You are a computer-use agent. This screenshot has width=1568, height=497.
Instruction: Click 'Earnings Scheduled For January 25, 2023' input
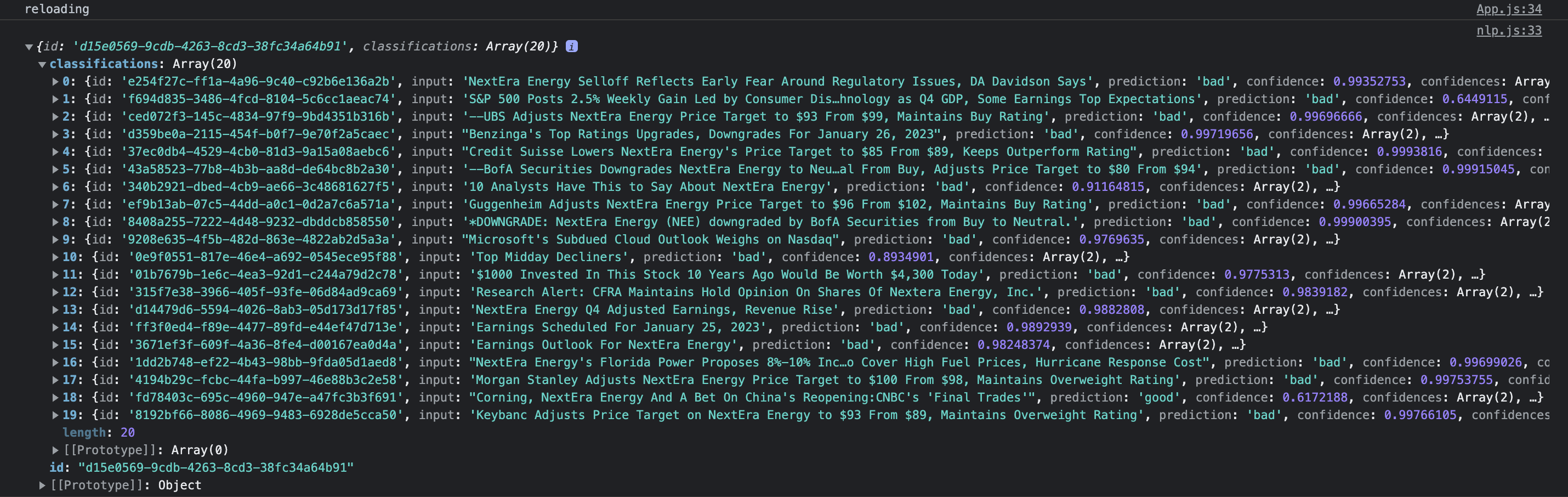click(x=618, y=327)
